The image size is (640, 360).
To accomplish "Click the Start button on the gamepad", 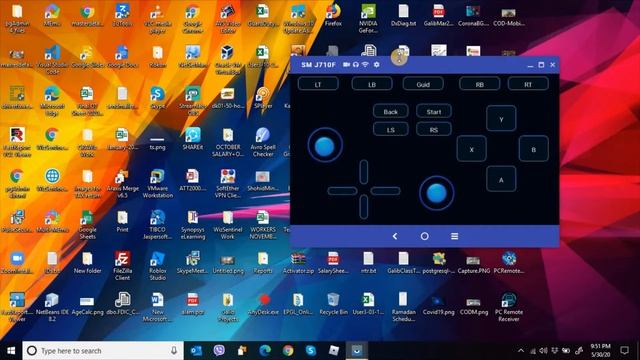I will tap(433, 111).
